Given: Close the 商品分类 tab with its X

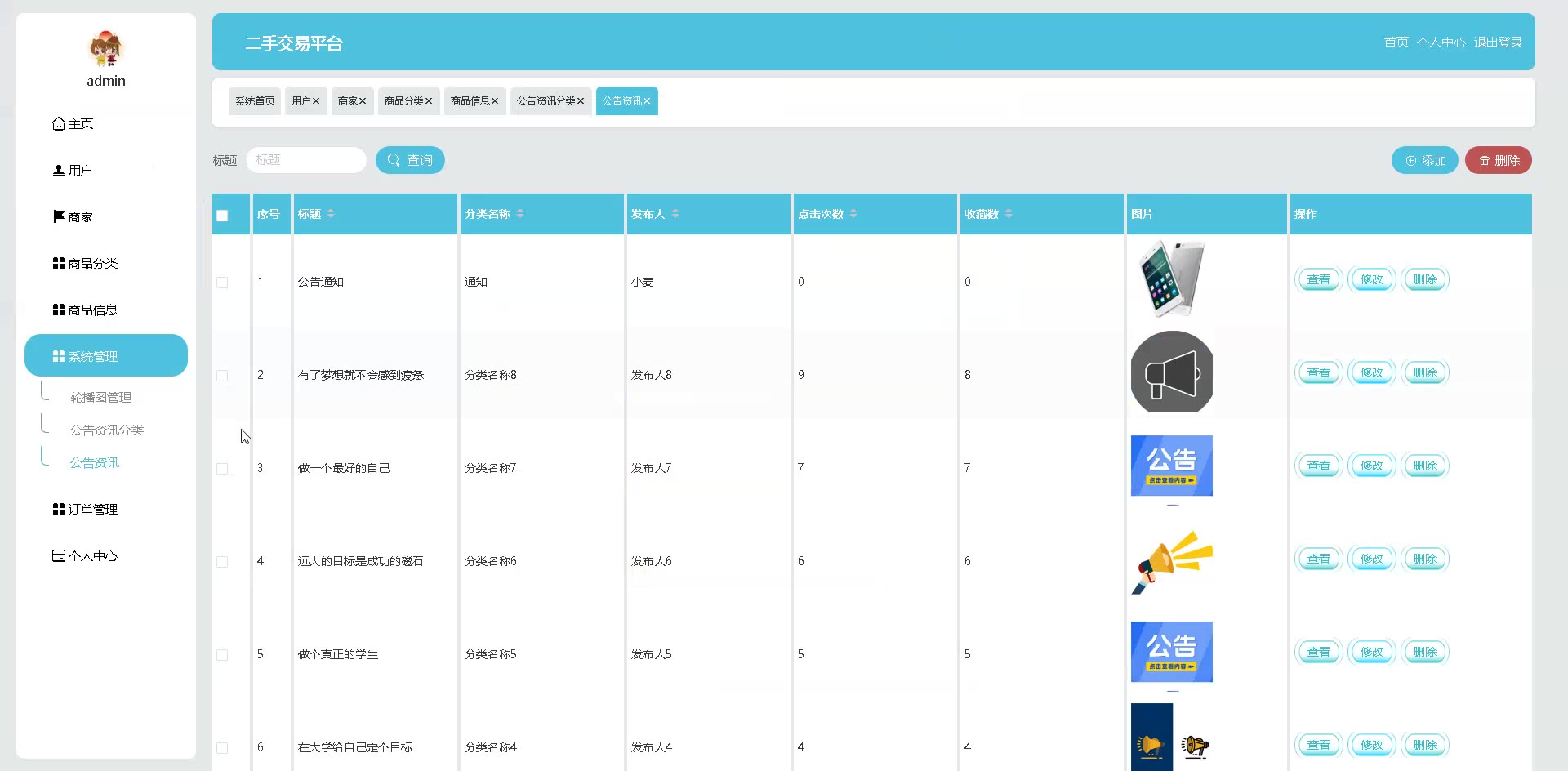Looking at the screenshot, I should coord(429,101).
